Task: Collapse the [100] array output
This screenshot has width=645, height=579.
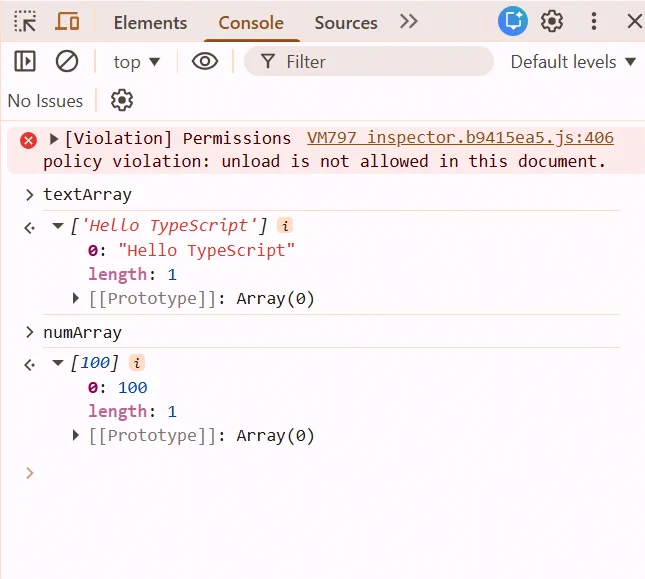Action: [x=58, y=363]
